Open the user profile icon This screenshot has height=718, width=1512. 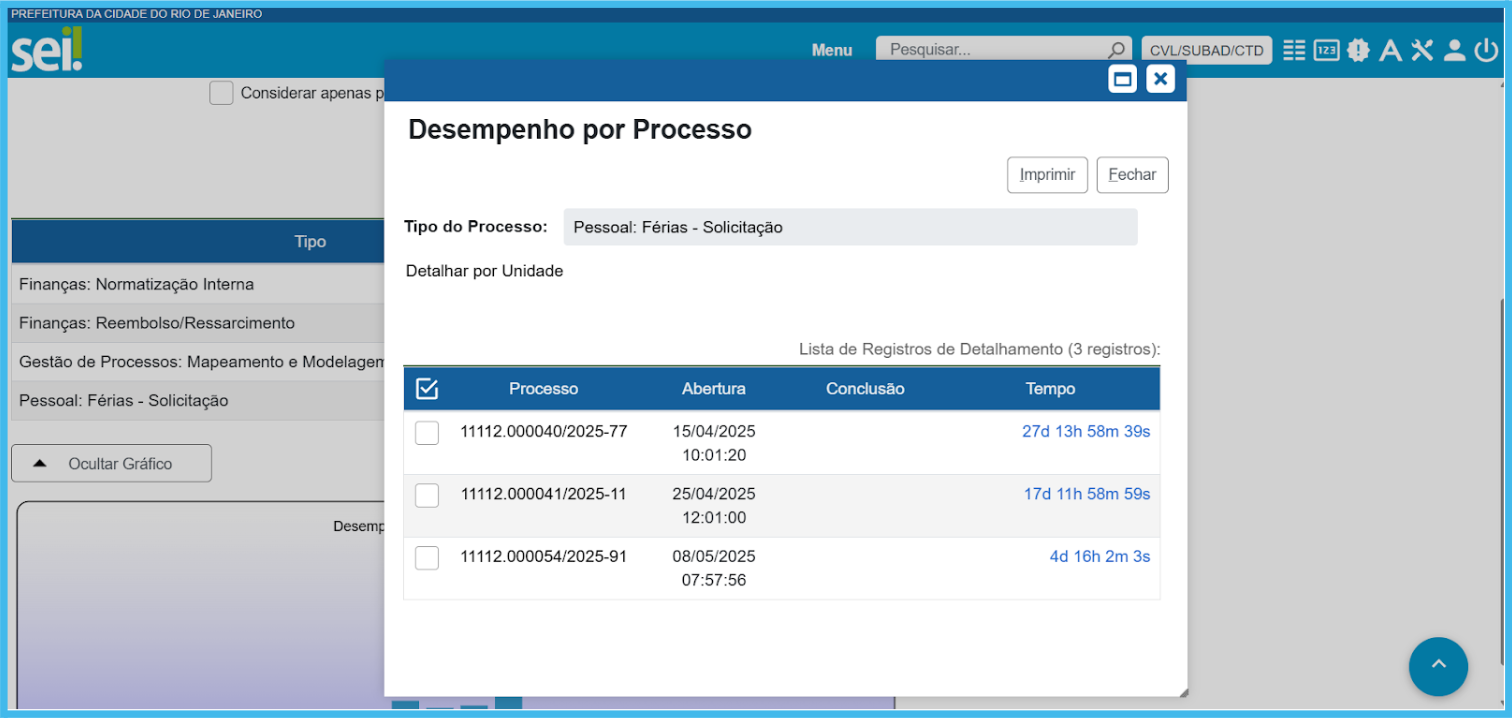(1454, 50)
